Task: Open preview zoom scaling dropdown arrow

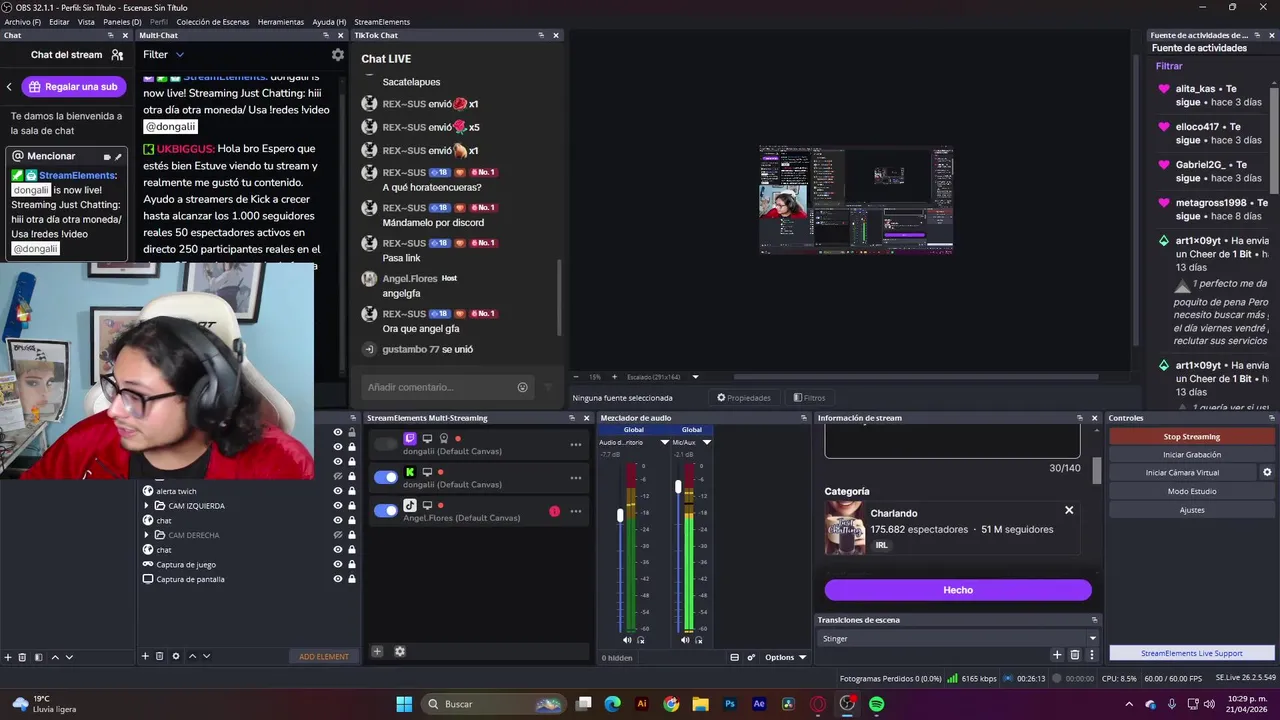Action: click(x=695, y=377)
